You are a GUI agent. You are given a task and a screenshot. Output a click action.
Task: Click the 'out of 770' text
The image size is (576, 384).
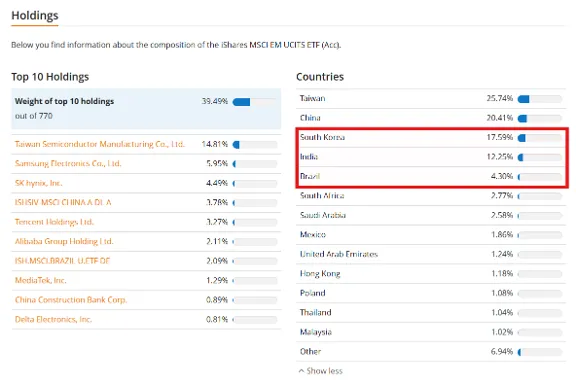tap(34, 116)
